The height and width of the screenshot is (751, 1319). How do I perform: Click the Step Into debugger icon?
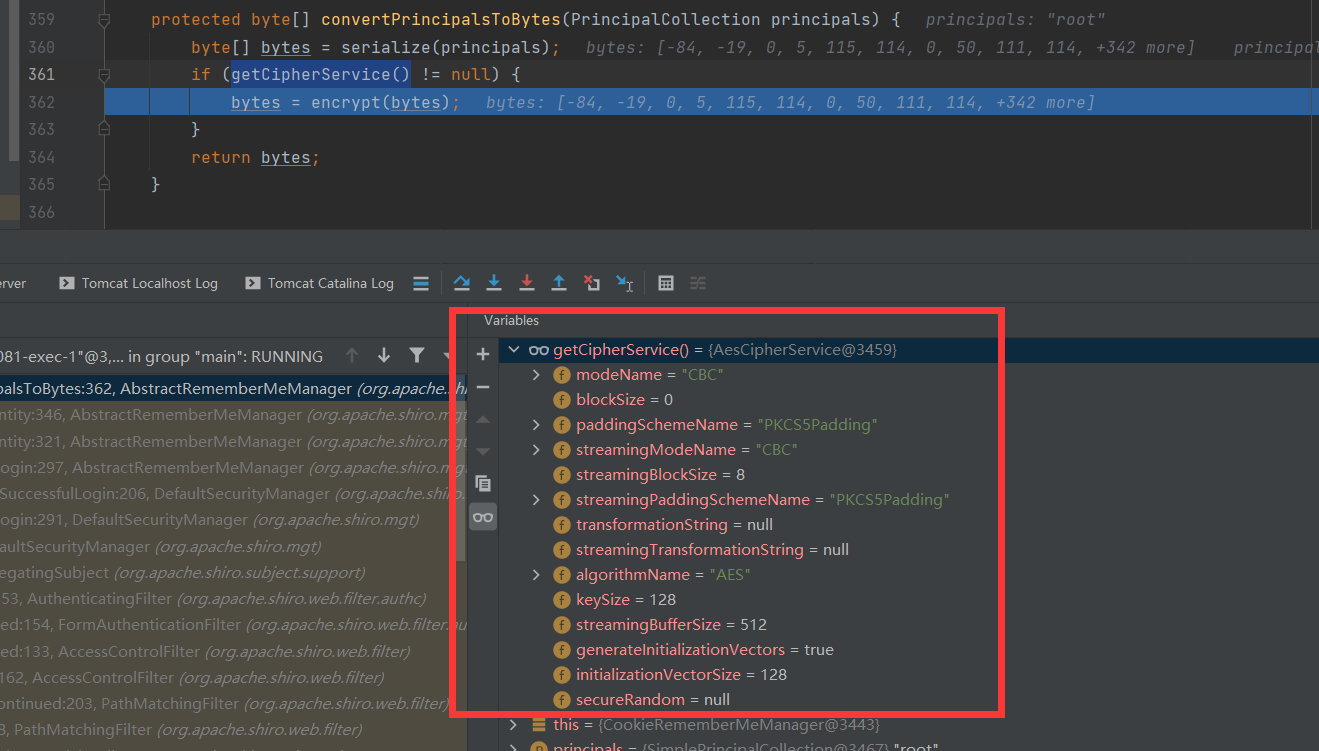[493, 284]
